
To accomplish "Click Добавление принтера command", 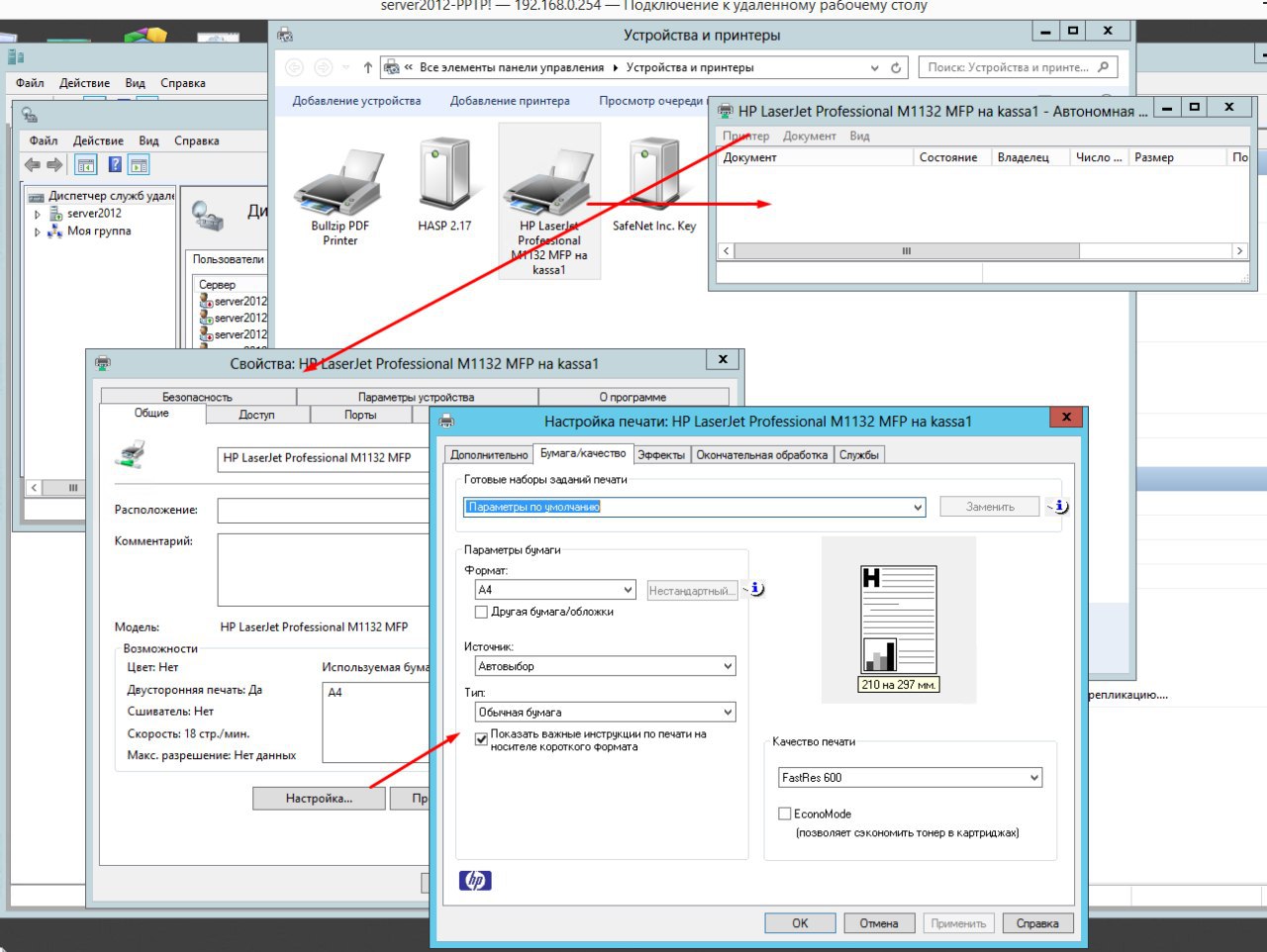I will click(510, 101).
